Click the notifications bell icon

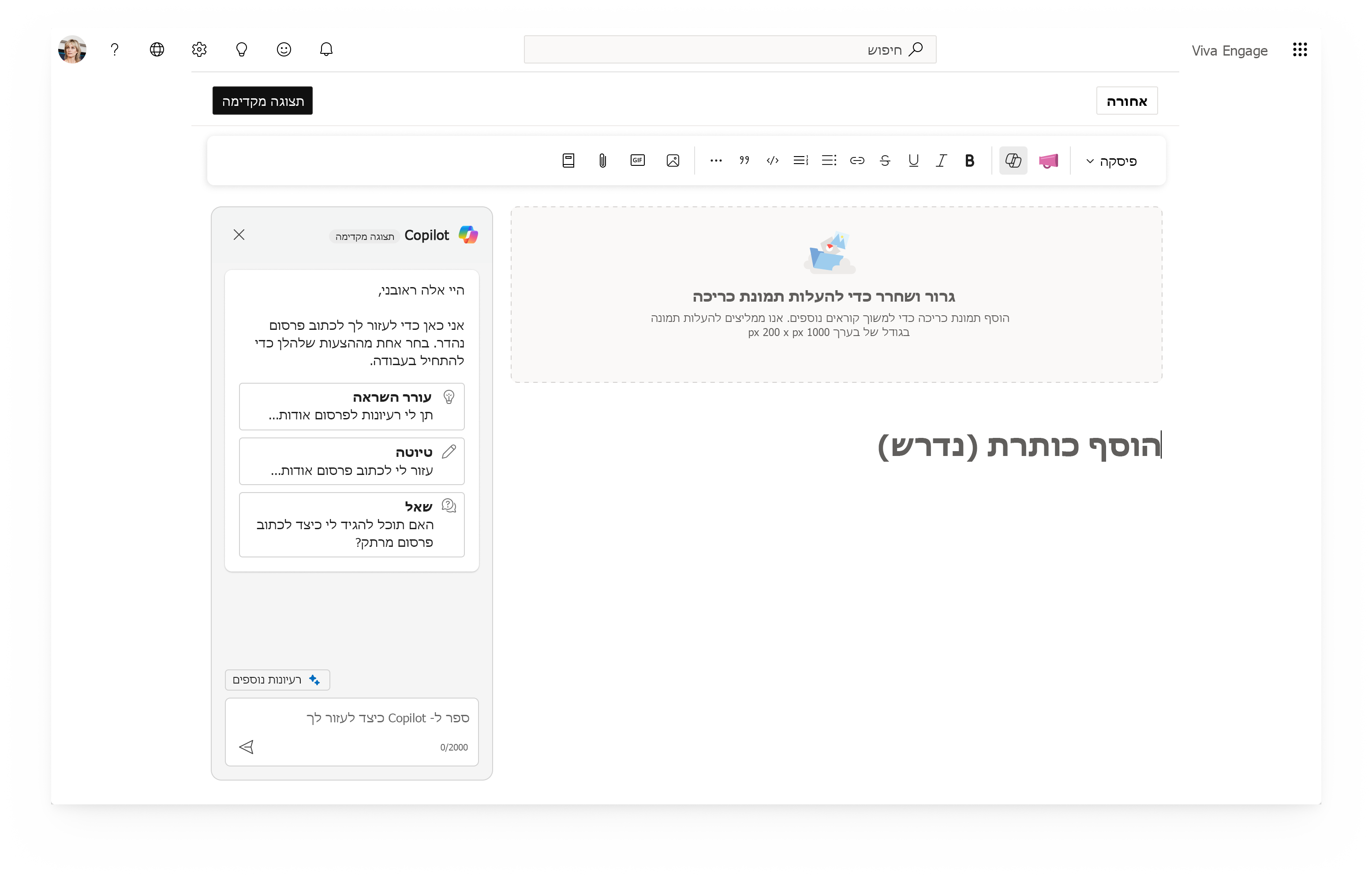[325, 50]
